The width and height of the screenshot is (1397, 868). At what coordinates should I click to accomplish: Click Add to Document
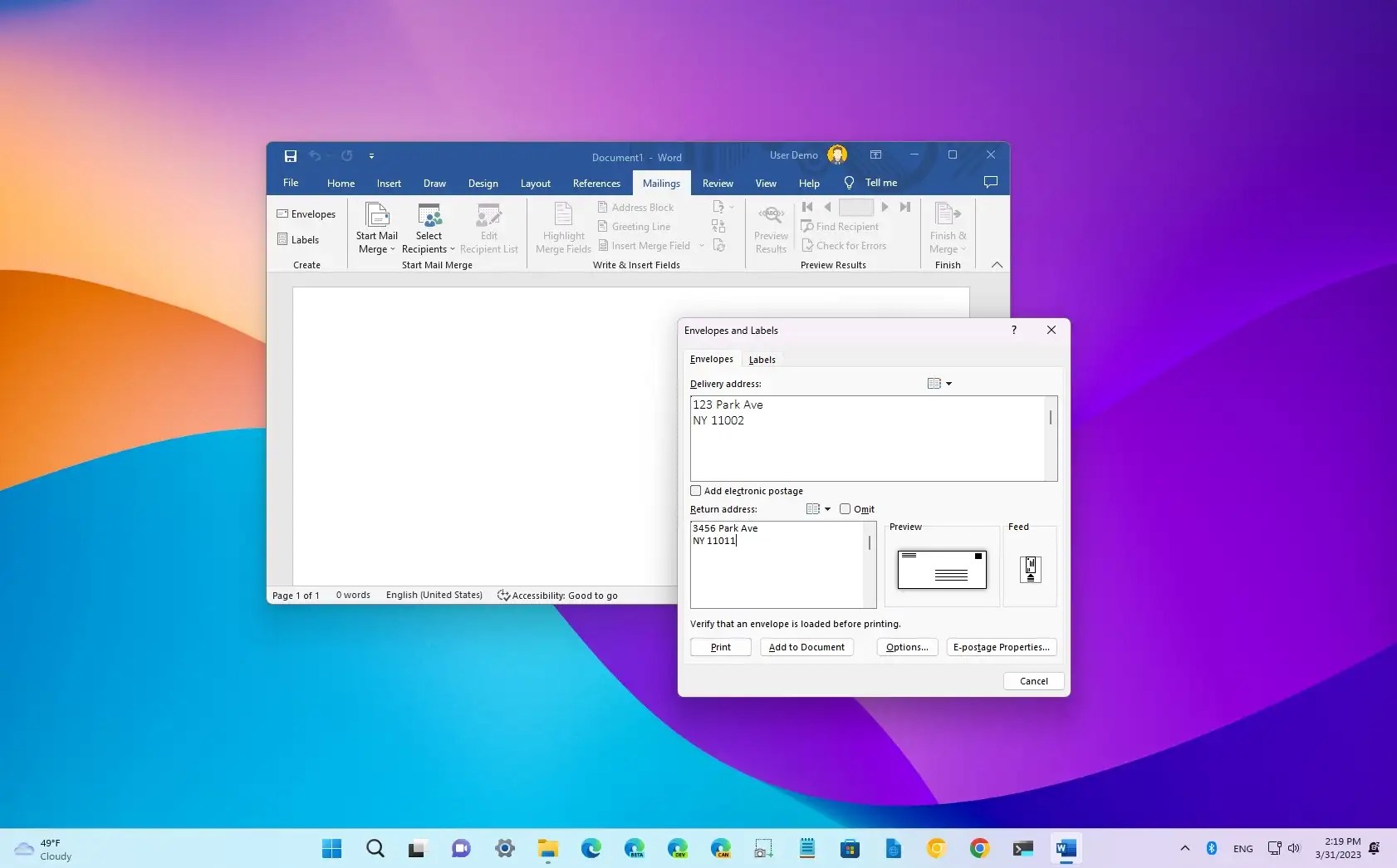pos(806,647)
